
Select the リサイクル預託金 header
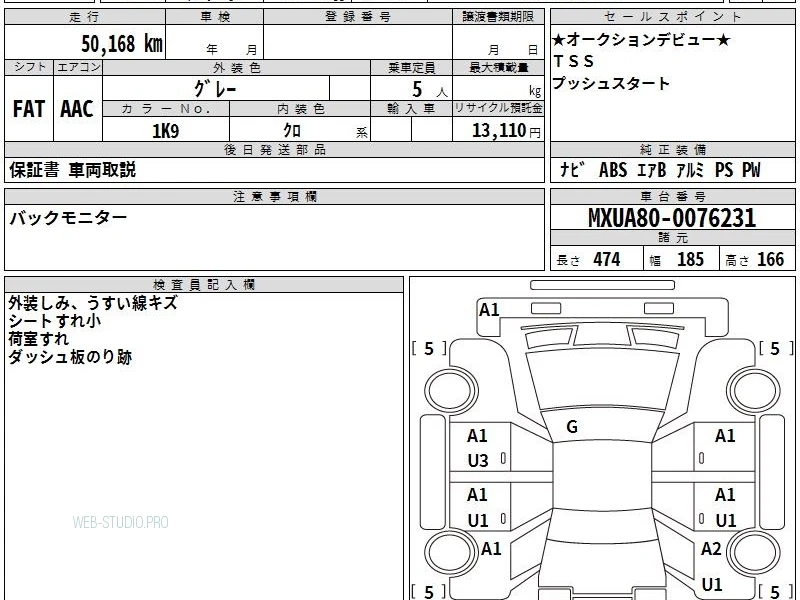tap(498, 108)
